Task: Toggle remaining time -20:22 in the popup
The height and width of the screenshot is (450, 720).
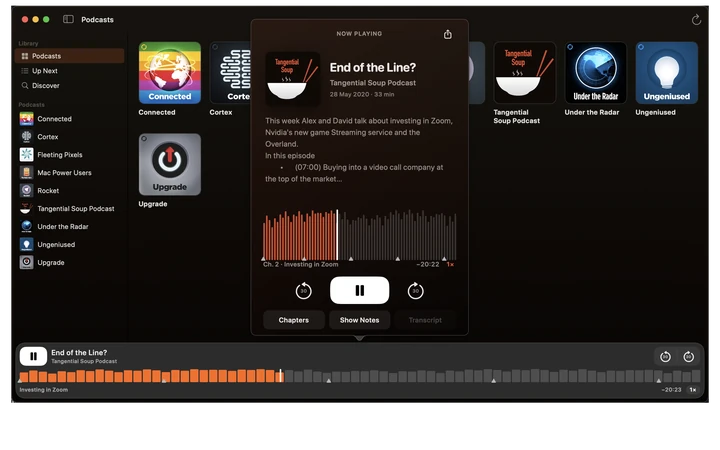Action: (x=428, y=264)
